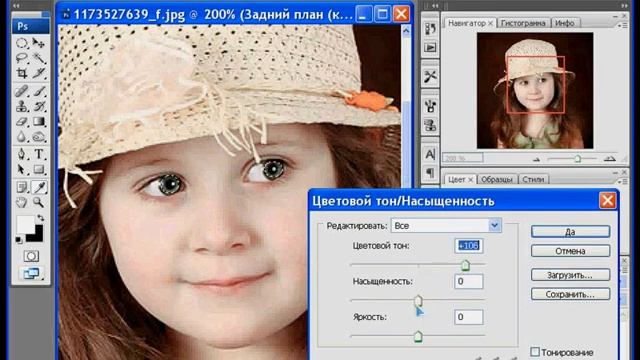Viewport: 640px width, 360px height.
Task: Select the Sponge tool
Action: click(x=39, y=137)
